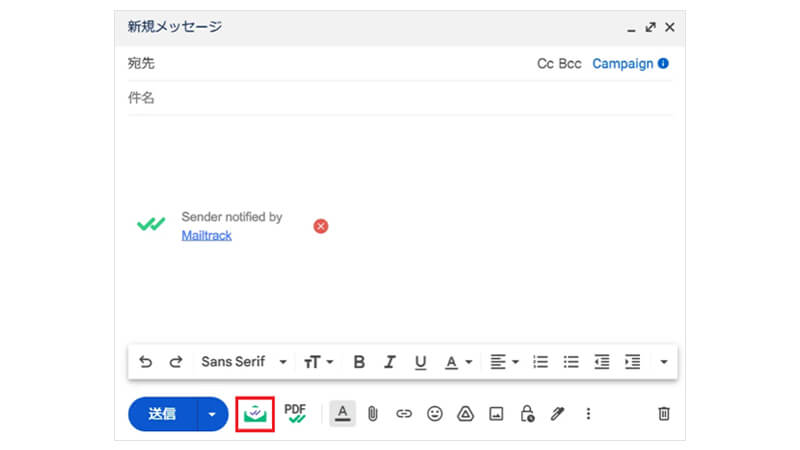
Task: Click the recipients (宛先) field
Action: [x=327, y=63]
